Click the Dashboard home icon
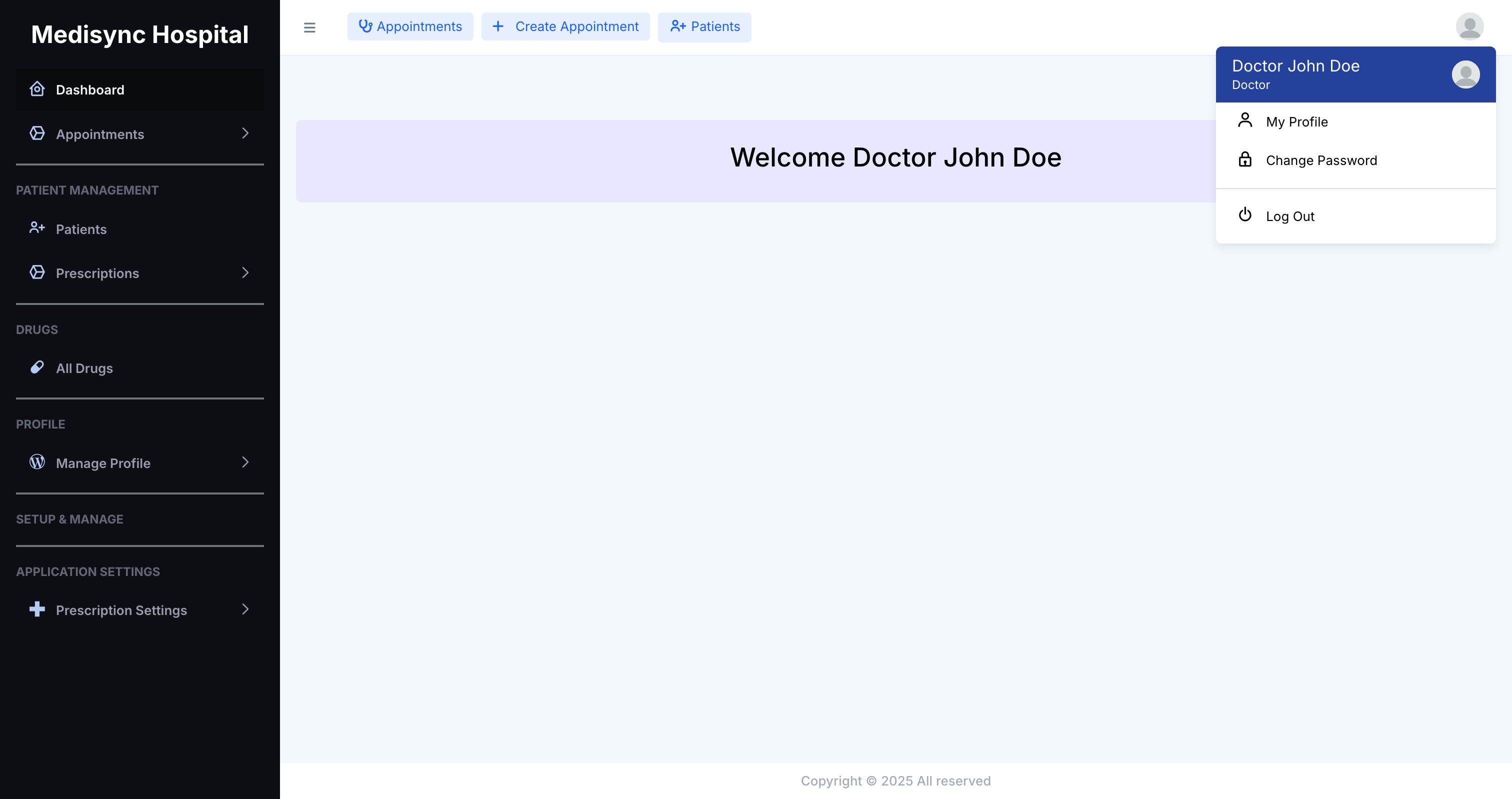This screenshot has height=799, width=1512. [37, 89]
